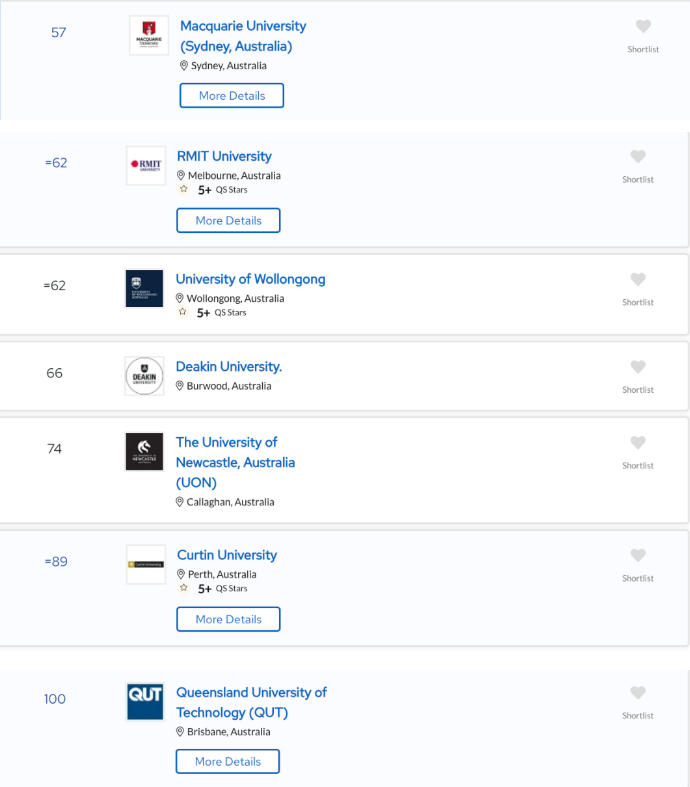Toggle Curtin University shortlist heart
The width and height of the screenshot is (690, 787).
pyautogui.click(x=638, y=555)
